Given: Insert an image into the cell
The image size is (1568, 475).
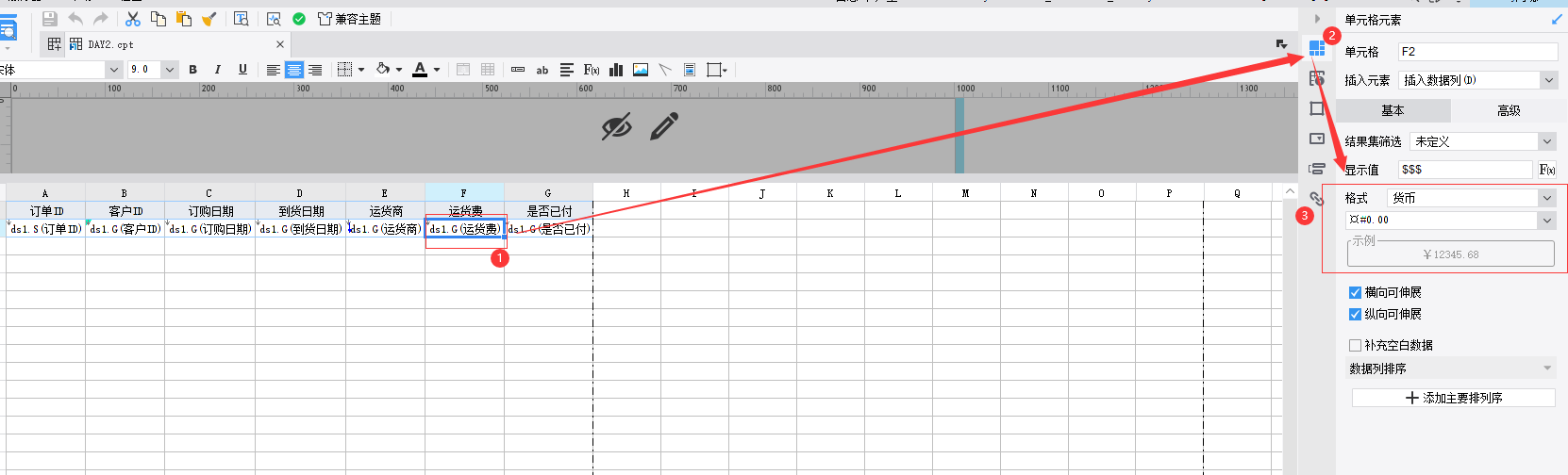Looking at the screenshot, I should (x=641, y=70).
